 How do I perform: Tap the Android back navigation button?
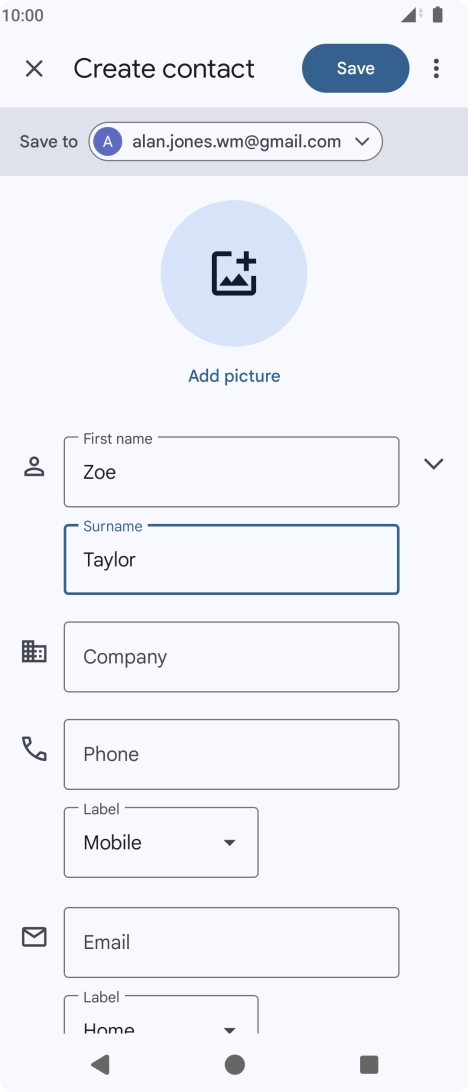[x=100, y=1064]
